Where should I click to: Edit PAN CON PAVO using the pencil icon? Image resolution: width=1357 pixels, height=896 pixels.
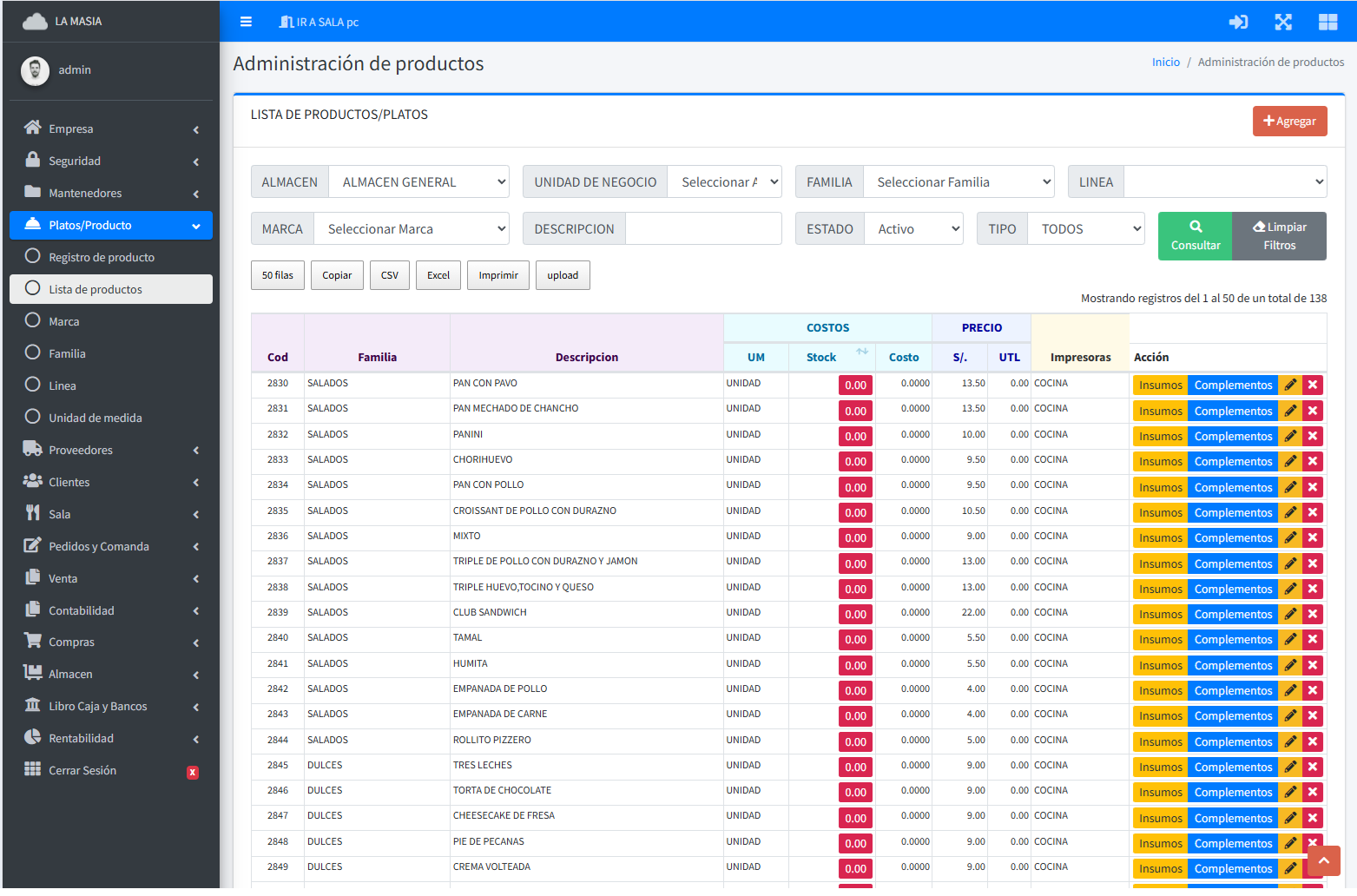1291,385
